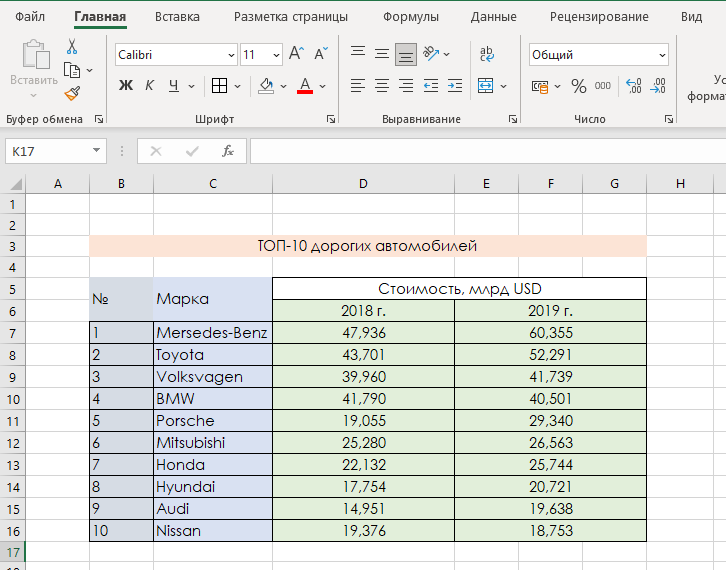Click the accounting currency format icon
This screenshot has width=726, height=570.
click(540, 86)
